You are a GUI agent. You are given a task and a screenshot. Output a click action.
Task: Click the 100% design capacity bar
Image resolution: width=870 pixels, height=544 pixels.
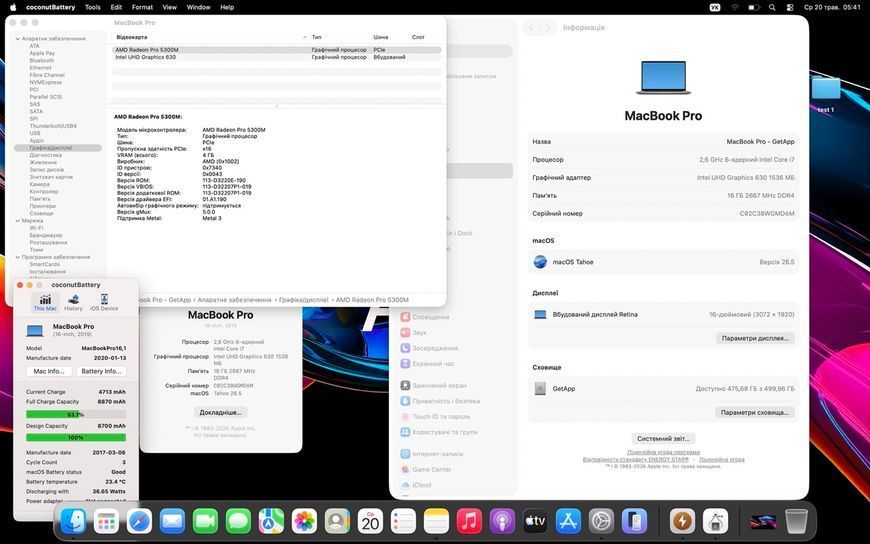pyautogui.click(x=76, y=437)
